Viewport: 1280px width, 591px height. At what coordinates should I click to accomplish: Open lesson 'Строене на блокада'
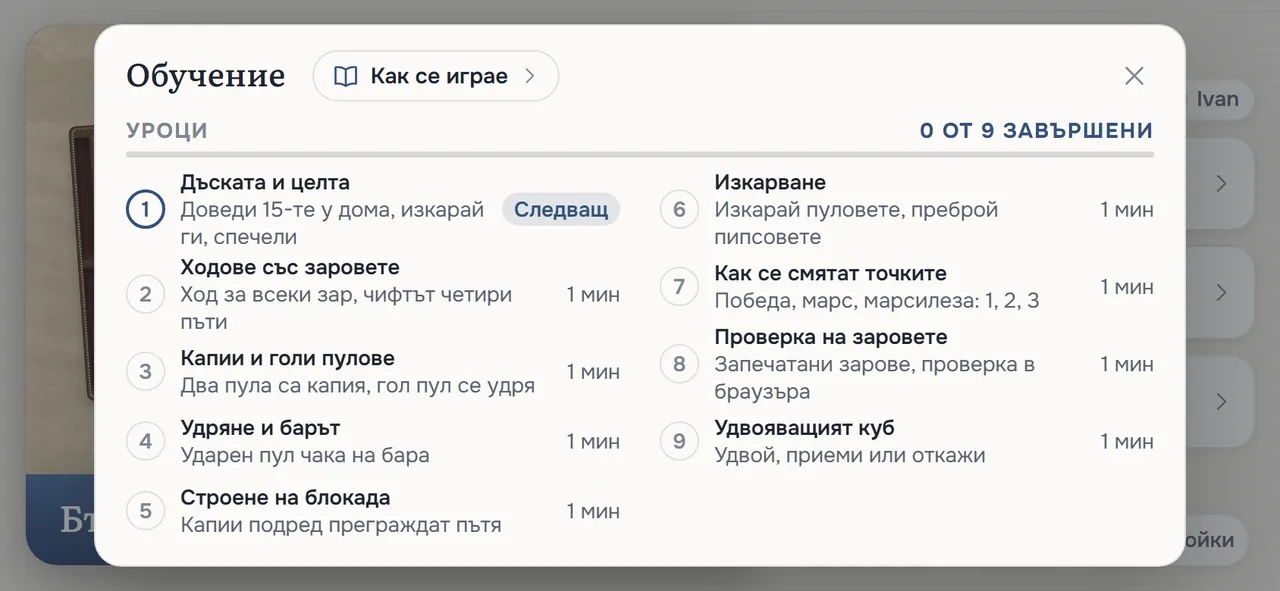(x=373, y=511)
